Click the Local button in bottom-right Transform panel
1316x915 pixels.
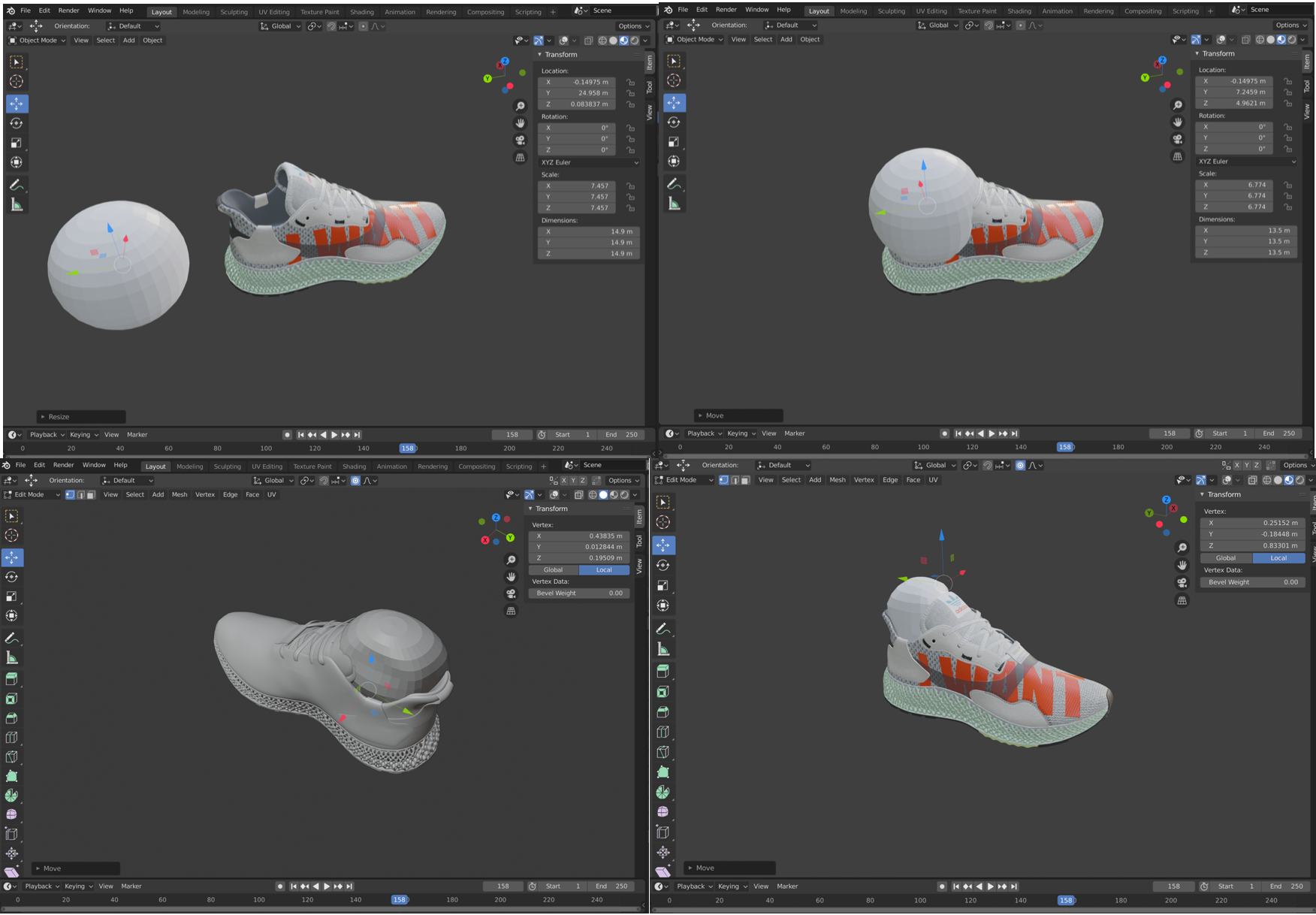click(1278, 558)
